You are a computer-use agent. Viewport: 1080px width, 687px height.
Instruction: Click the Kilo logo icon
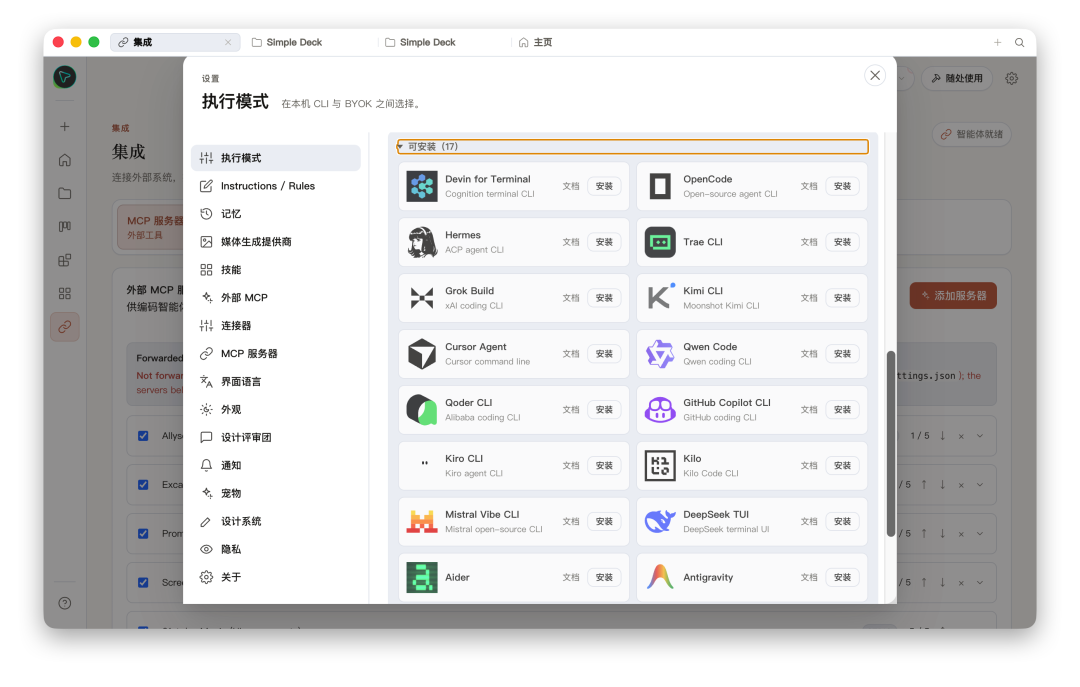coord(660,465)
